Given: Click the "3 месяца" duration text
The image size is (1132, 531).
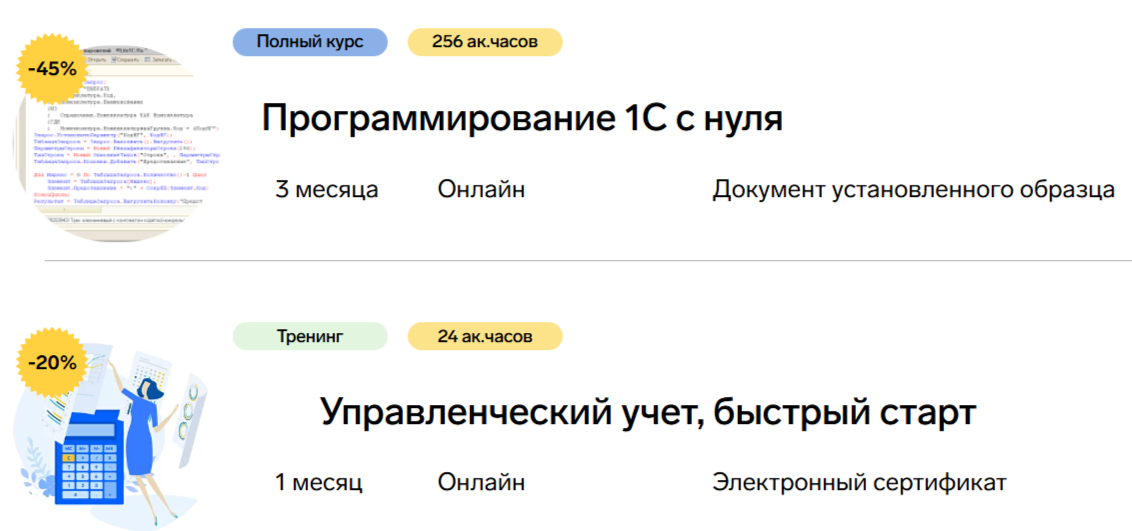Looking at the screenshot, I should coord(327,189).
